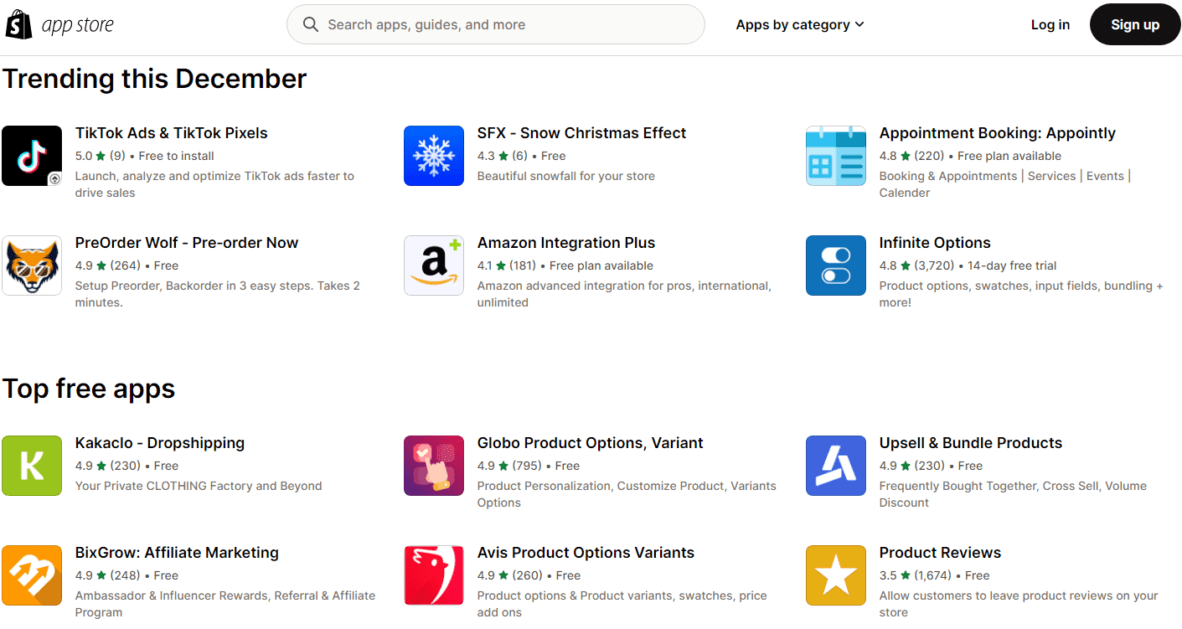Open the TikTok Ads app icon
This screenshot has height=629, width=1182.
(32, 156)
